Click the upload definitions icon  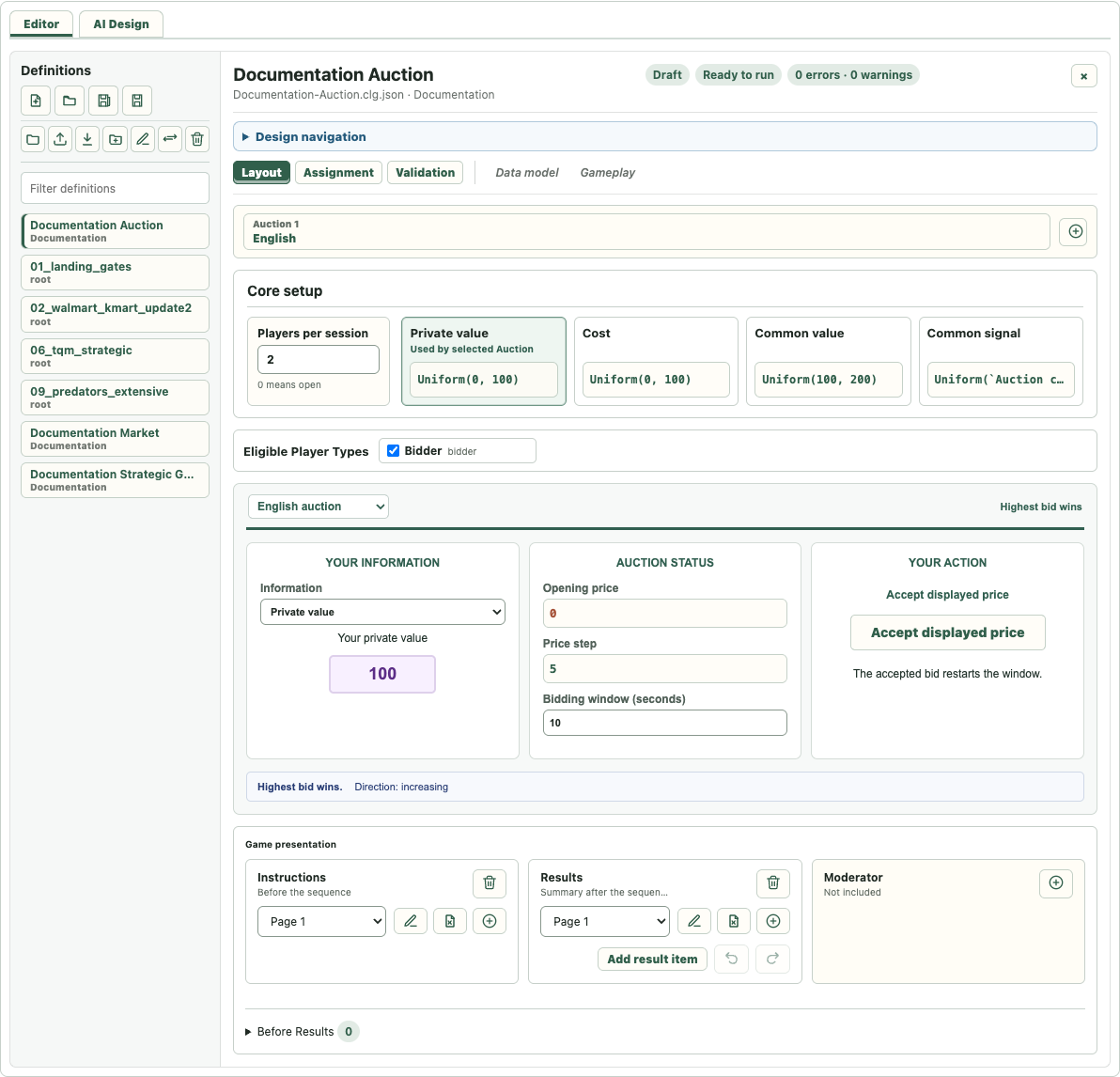(x=60, y=139)
